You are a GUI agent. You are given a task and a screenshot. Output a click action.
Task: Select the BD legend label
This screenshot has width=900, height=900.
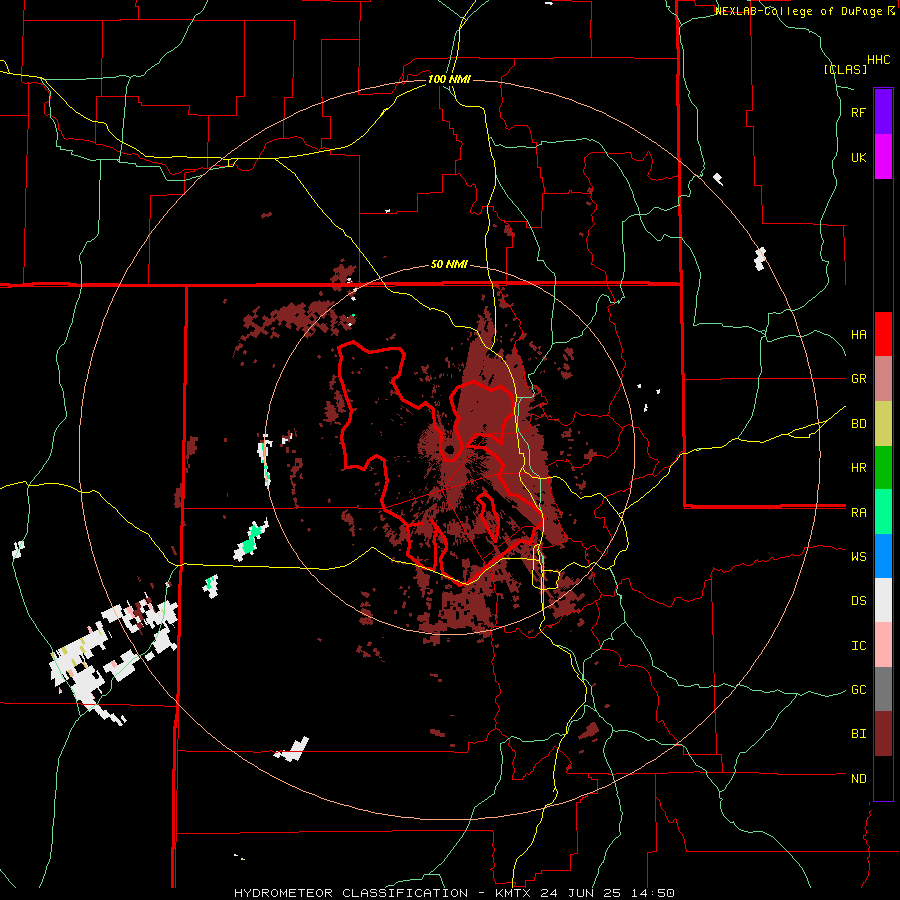click(858, 424)
